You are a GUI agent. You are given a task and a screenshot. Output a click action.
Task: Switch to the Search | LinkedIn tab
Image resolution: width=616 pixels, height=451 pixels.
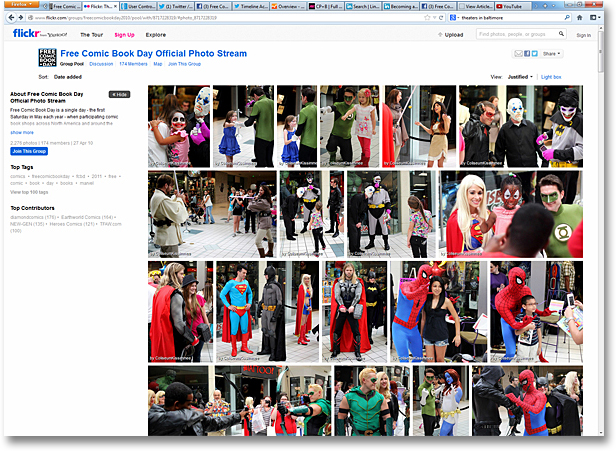click(x=363, y=6)
